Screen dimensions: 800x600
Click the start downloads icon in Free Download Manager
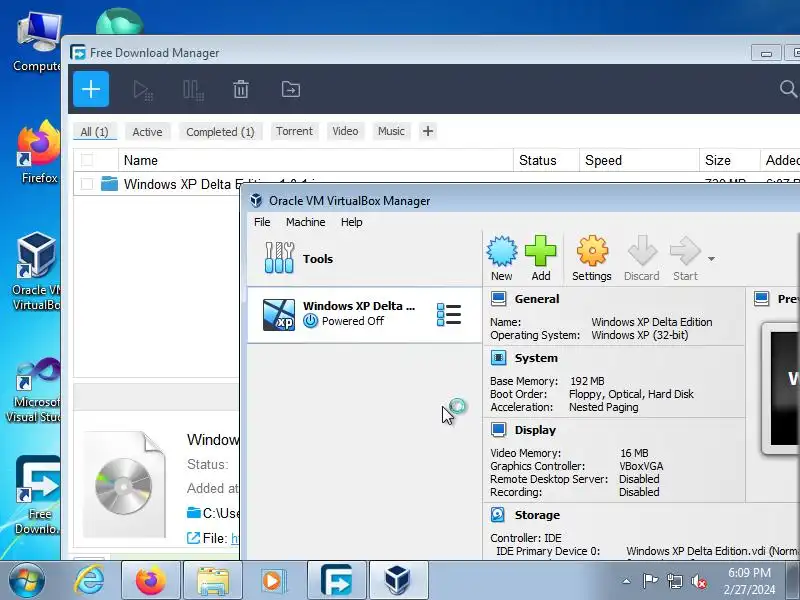click(x=143, y=90)
